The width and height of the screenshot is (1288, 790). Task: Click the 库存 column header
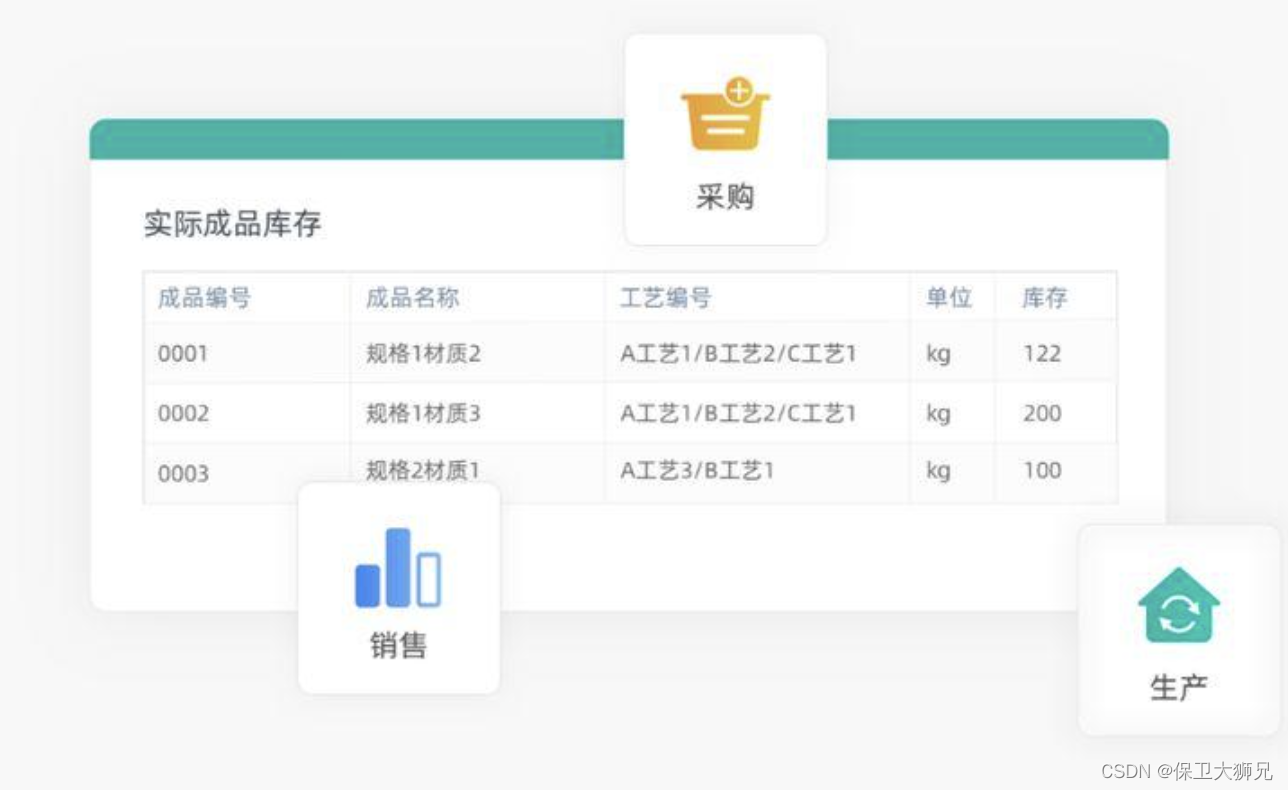click(1044, 298)
